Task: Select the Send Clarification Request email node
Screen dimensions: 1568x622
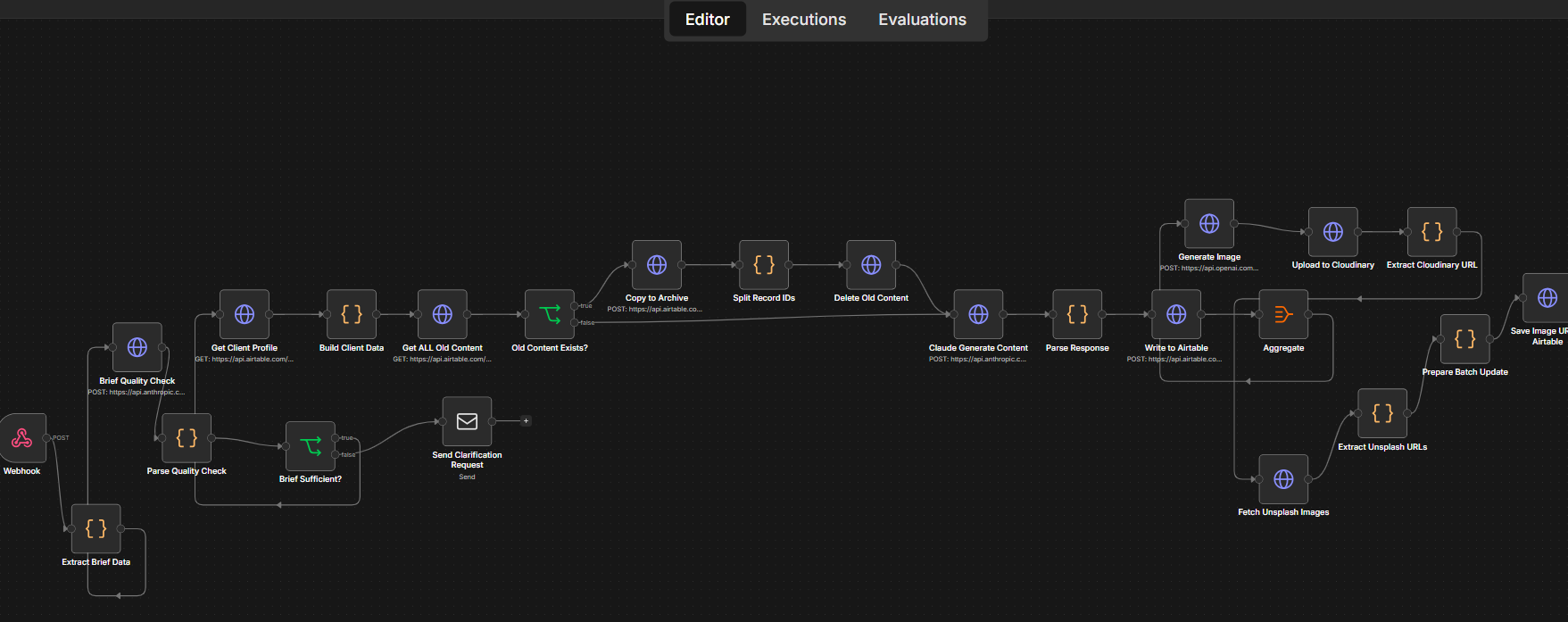Action: coord(467,421)
